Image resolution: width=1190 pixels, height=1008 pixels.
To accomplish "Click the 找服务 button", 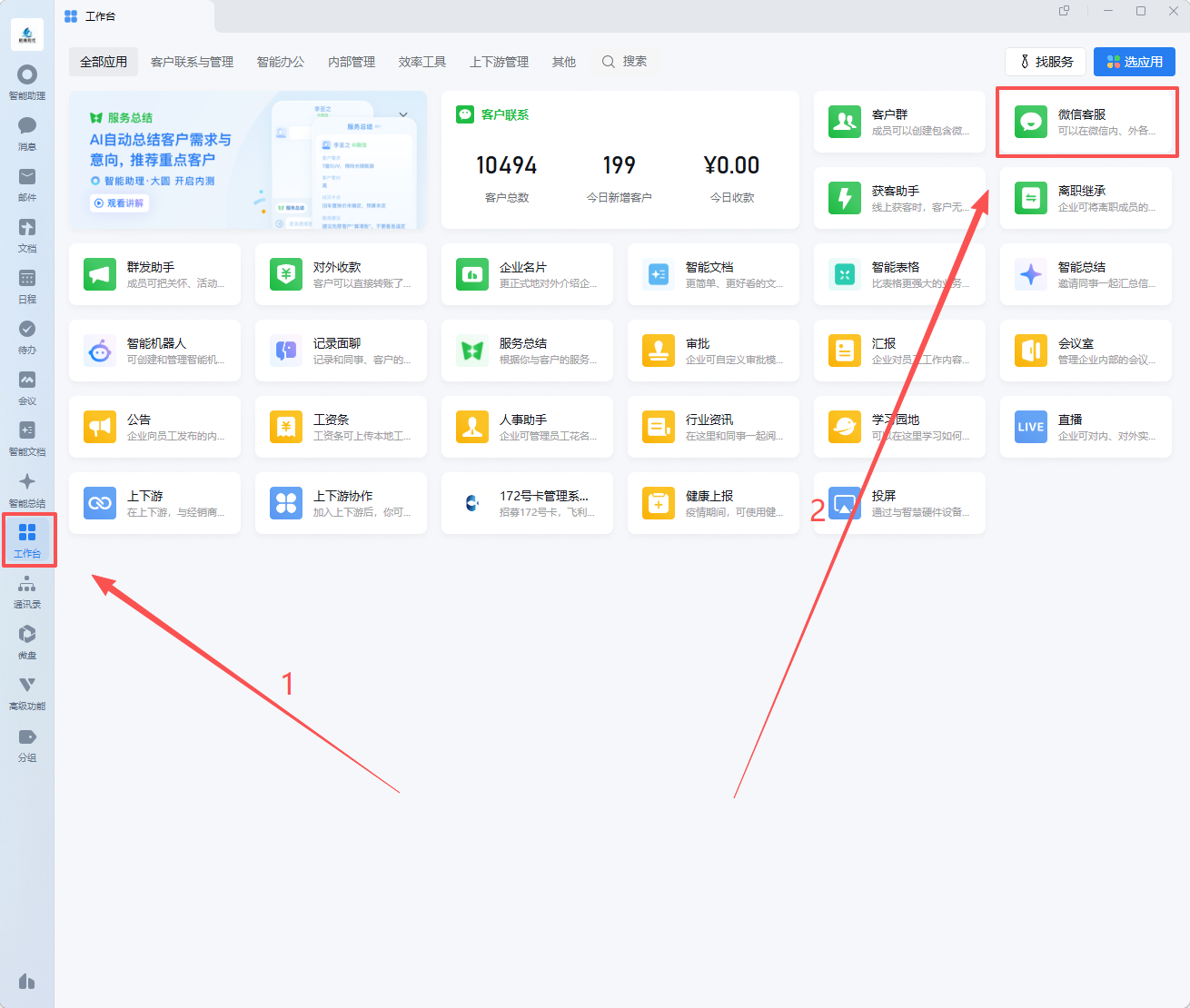I will point(1046,62).
